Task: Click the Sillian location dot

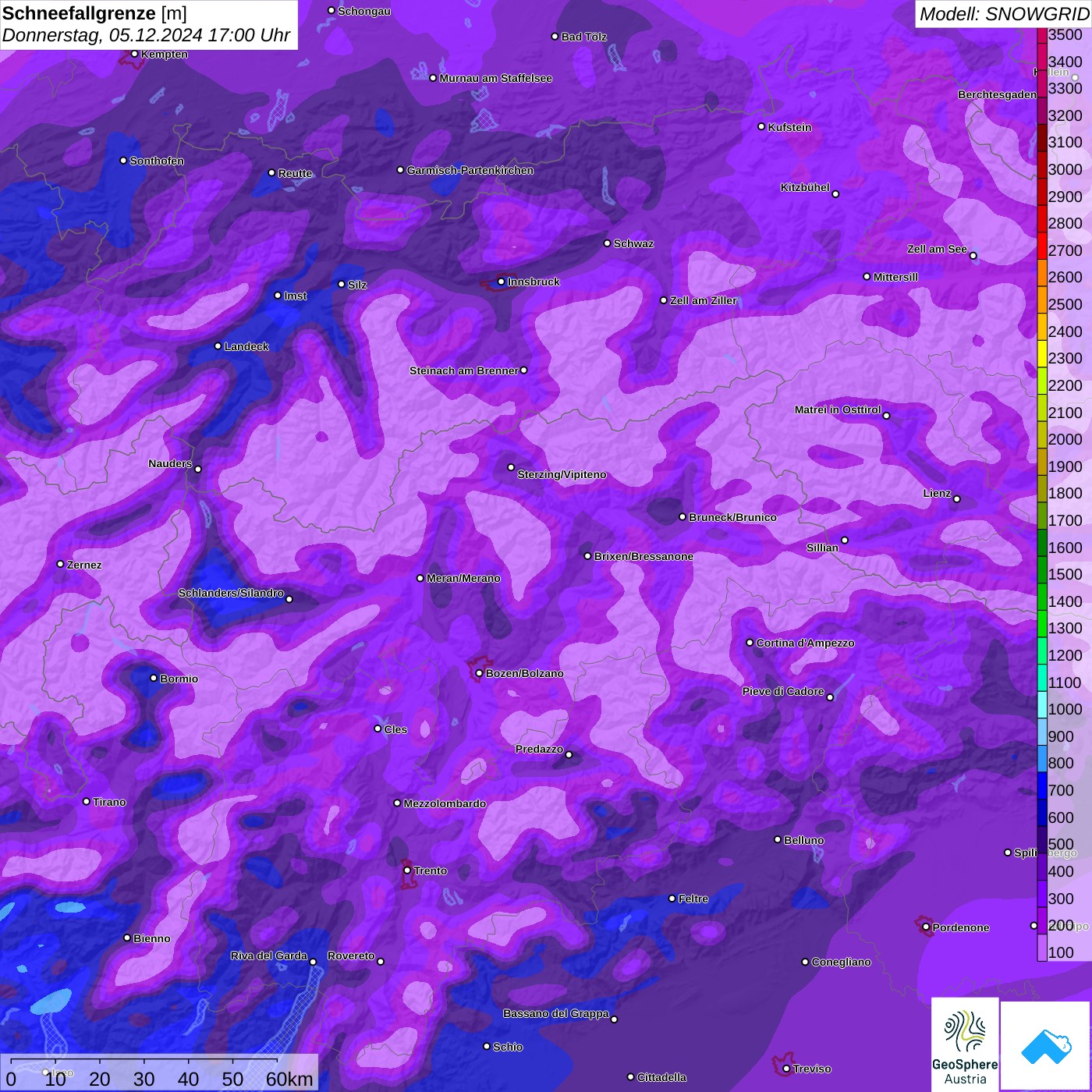Action: pos(845,540)
